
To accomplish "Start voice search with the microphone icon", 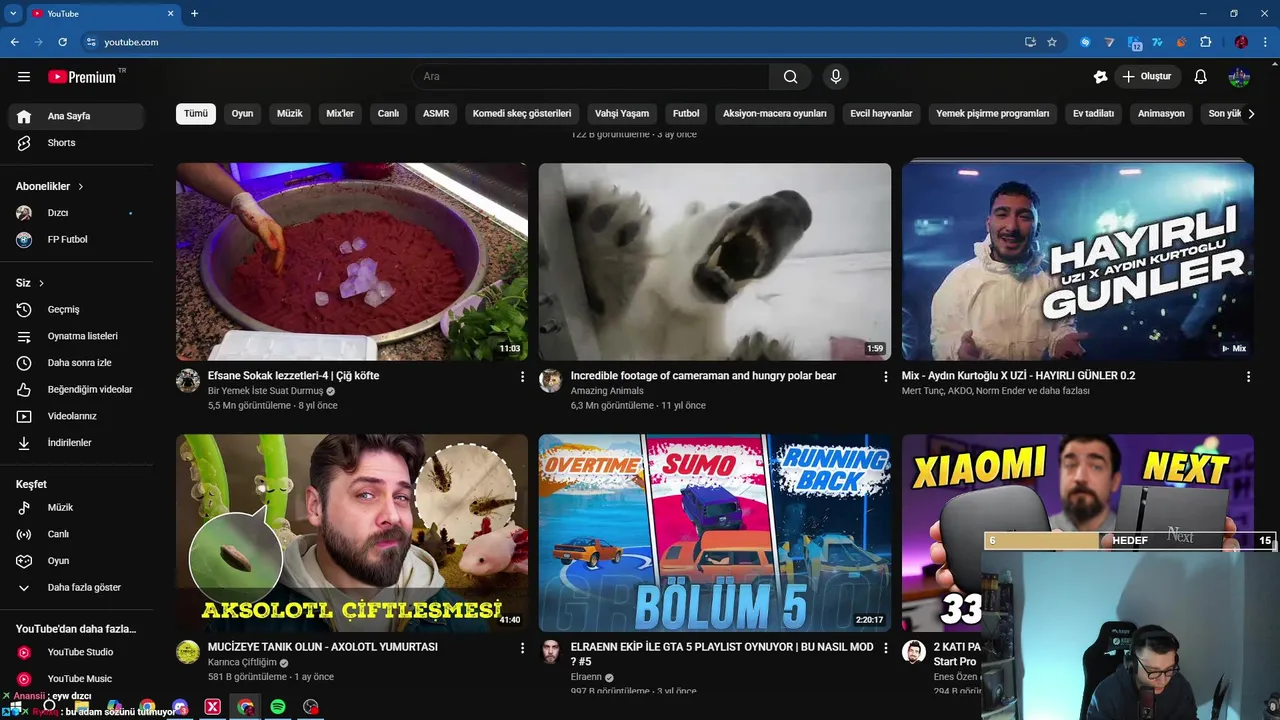I will [836, 77].
